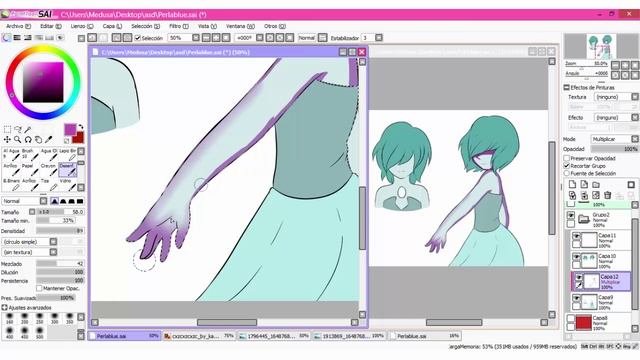This screenshot has height=360, width=640.
Task: Select the zoom magnifier tool
Action: 18,140
